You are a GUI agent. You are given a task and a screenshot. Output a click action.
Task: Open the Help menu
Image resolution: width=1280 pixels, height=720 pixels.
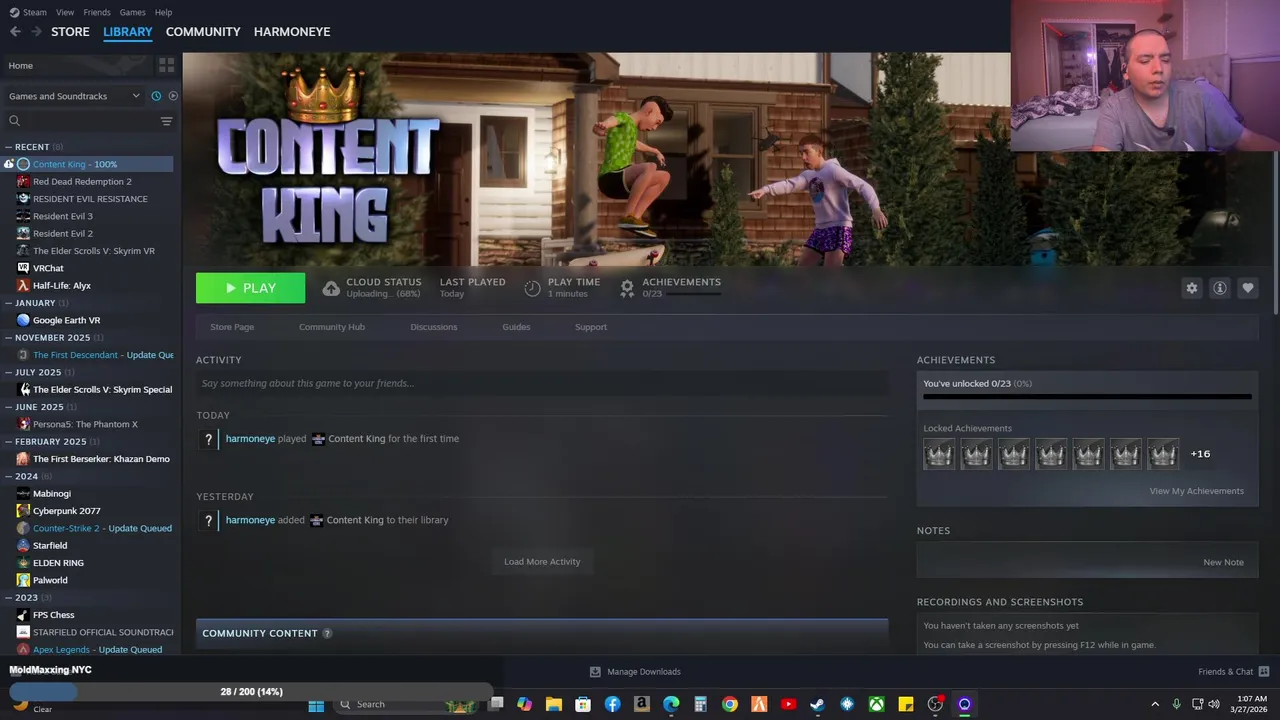163,12
